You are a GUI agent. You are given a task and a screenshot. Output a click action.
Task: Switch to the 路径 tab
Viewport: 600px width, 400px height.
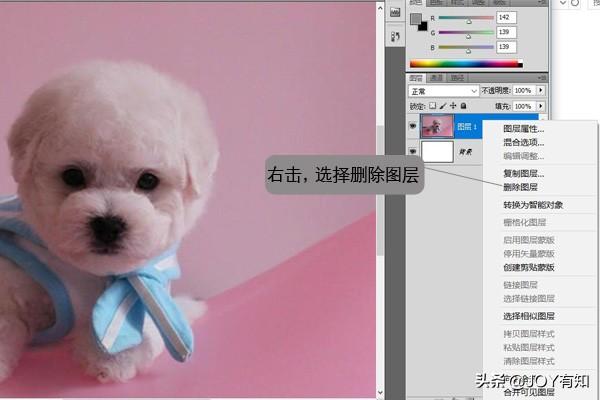(457, 78)
